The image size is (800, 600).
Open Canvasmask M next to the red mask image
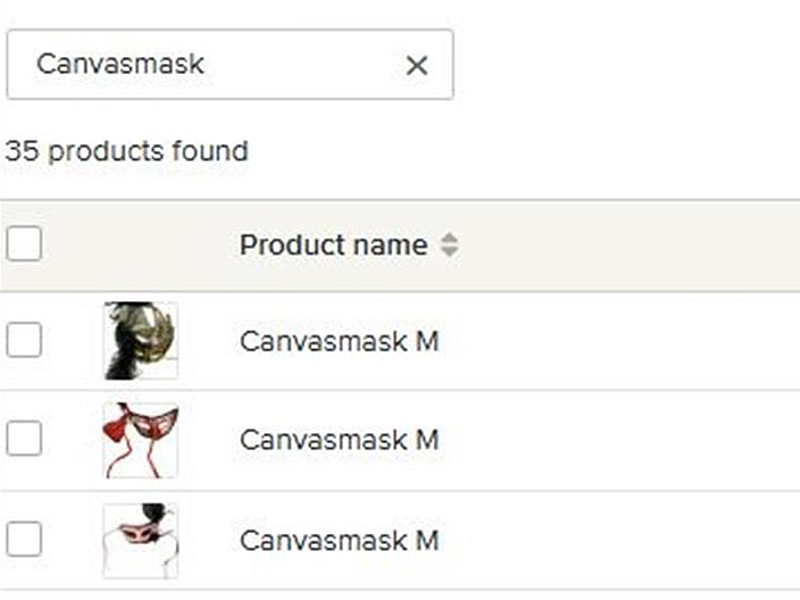pos(339,440)
